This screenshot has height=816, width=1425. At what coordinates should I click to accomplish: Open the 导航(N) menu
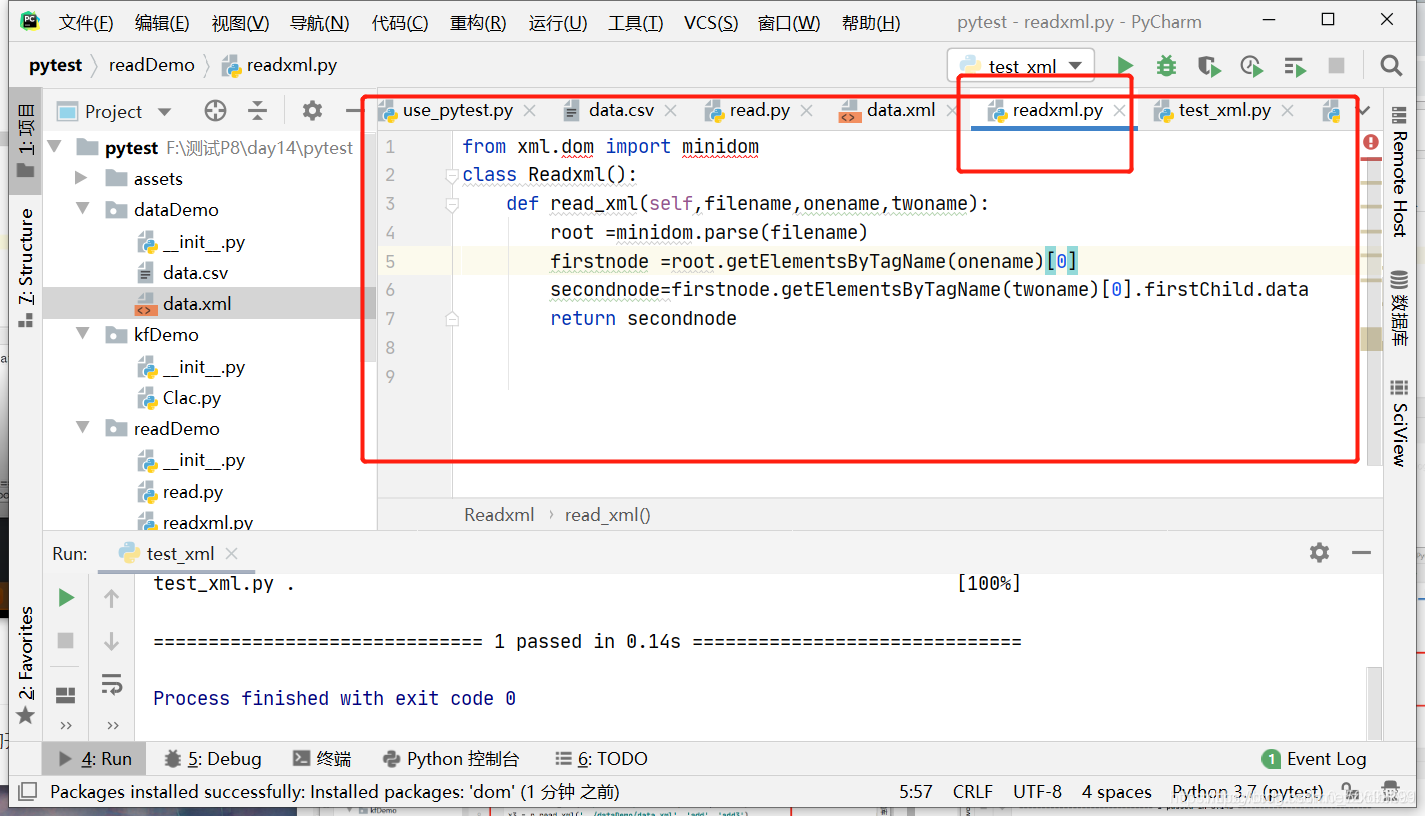319,22
